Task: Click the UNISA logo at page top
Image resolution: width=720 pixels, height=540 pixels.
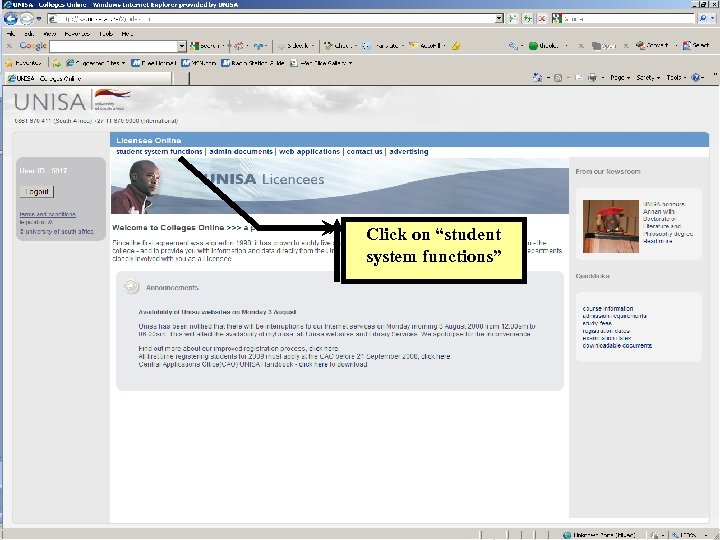Action: [72, 100]
